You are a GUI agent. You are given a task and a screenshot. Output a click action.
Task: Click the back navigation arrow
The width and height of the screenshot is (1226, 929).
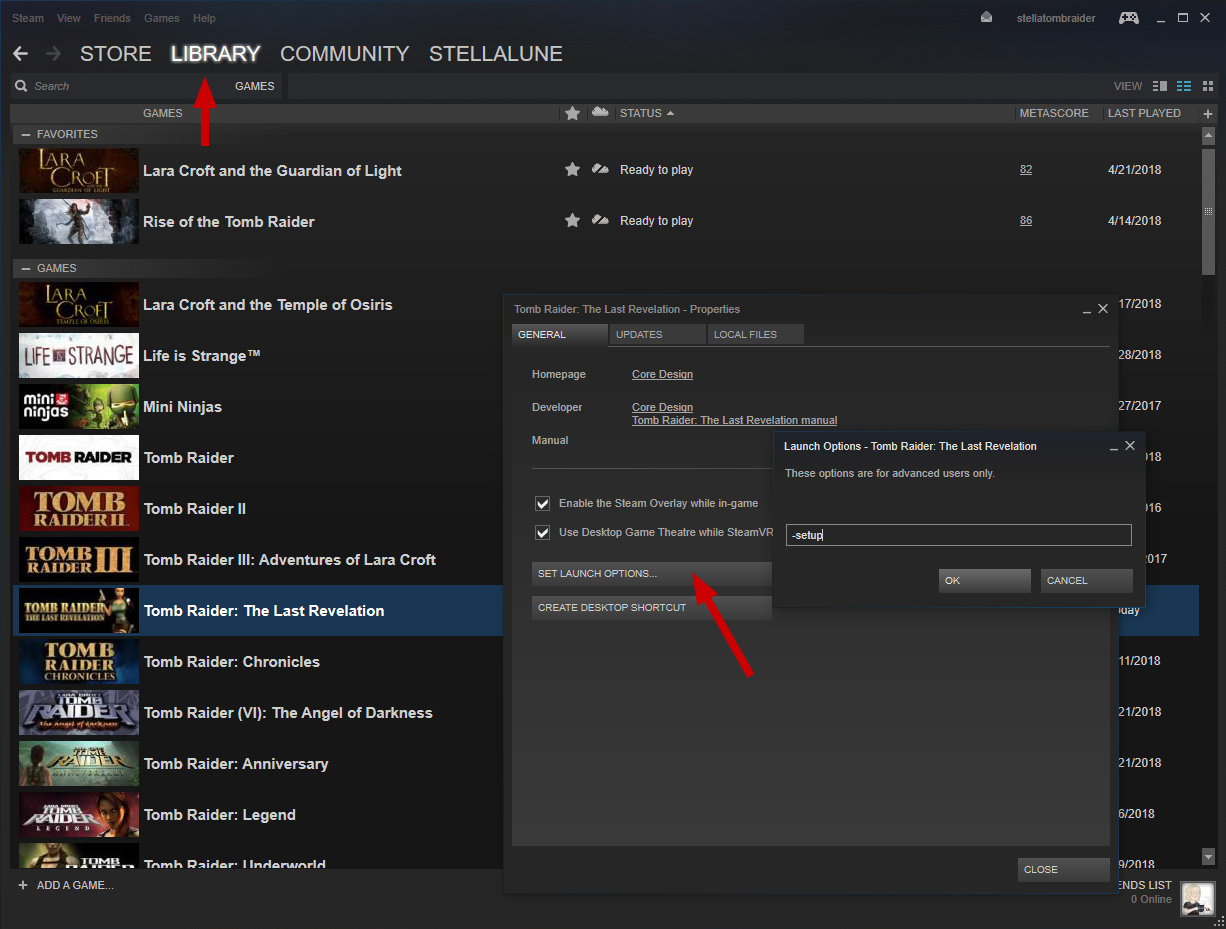[x=20, y=54]
